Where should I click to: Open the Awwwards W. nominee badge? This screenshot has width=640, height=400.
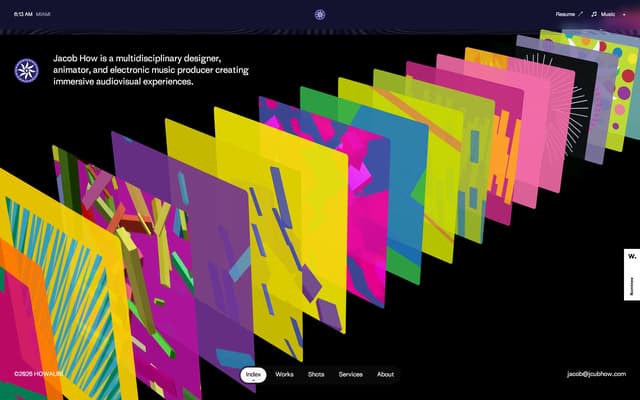[x=632, y=275]
